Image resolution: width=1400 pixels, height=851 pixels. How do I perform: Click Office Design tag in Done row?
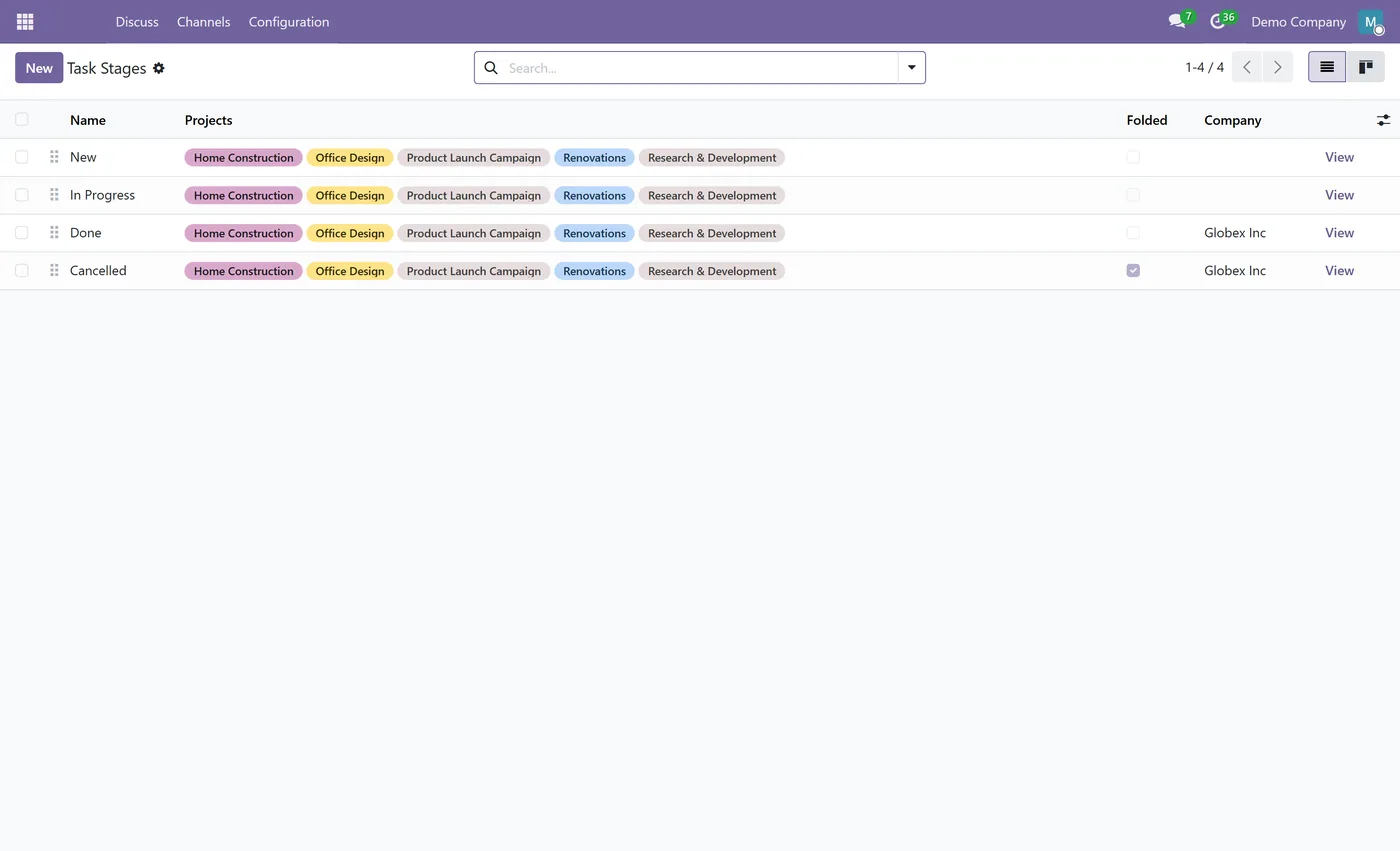pos(349,233)
